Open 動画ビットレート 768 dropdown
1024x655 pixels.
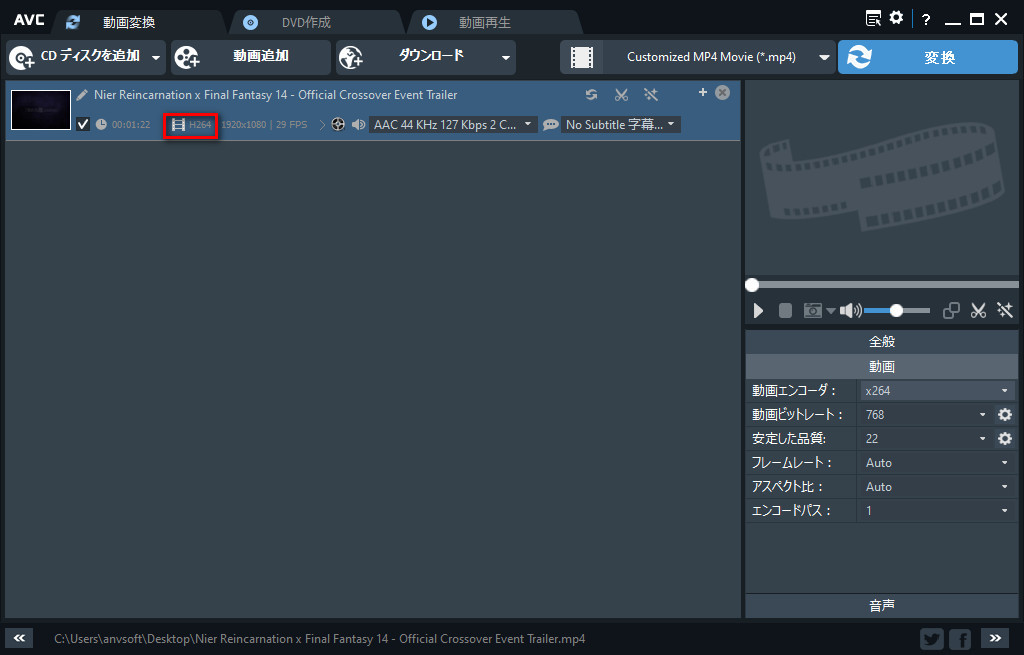[926, 415]
